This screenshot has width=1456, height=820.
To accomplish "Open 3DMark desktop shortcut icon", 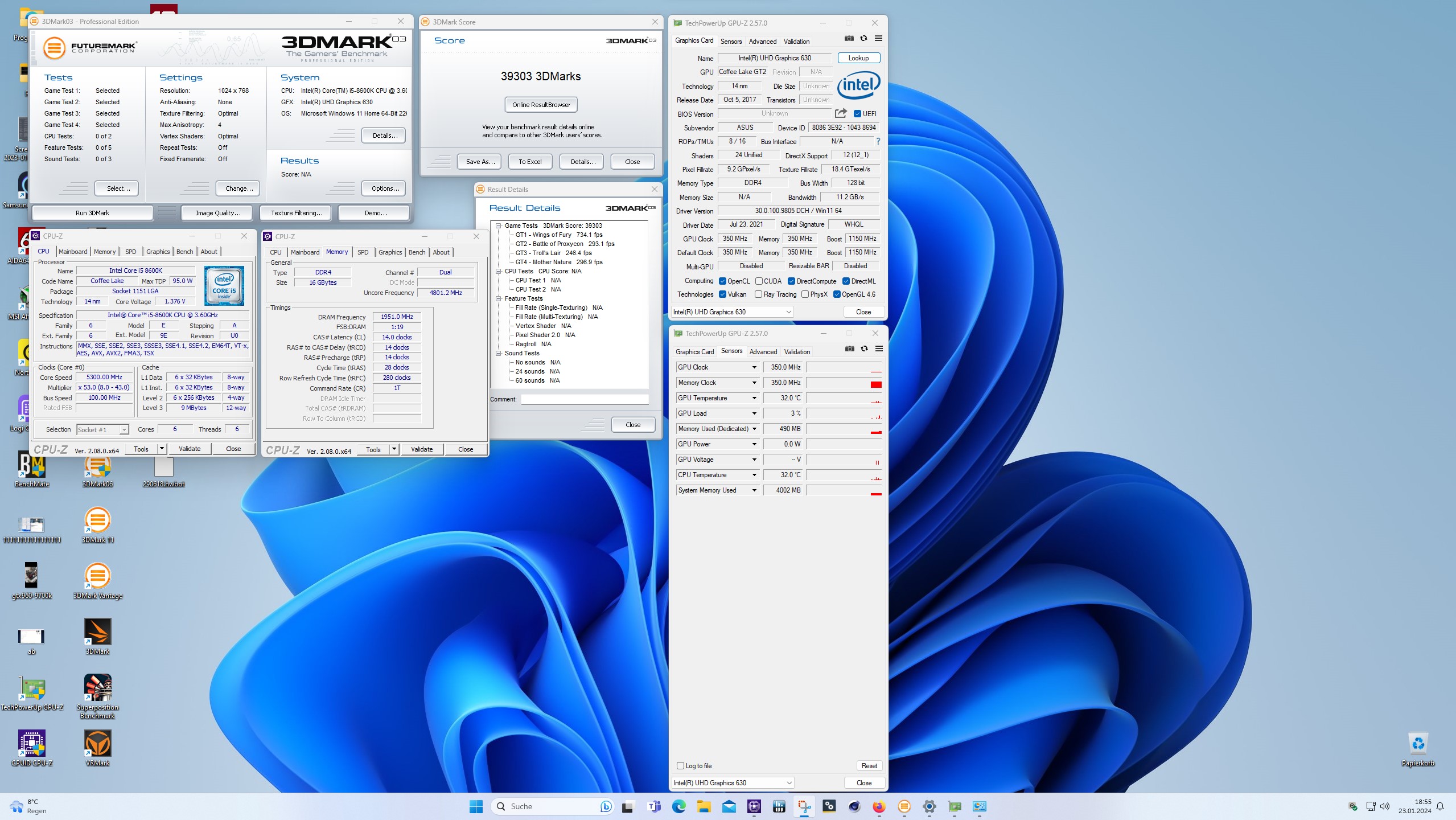I will (97, 637).
